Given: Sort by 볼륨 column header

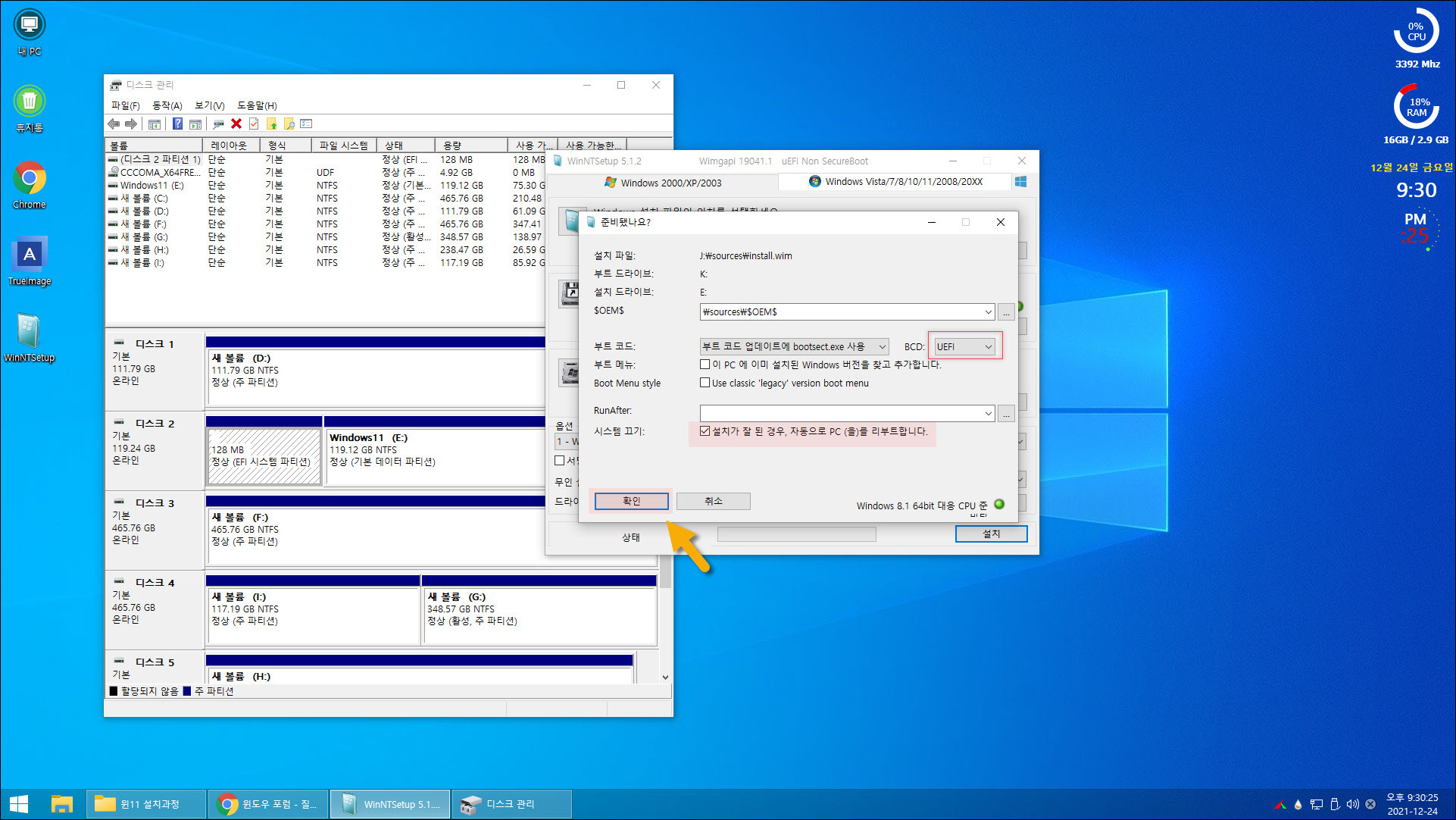Looking at the screenshot, I should [x=154, y=146].
